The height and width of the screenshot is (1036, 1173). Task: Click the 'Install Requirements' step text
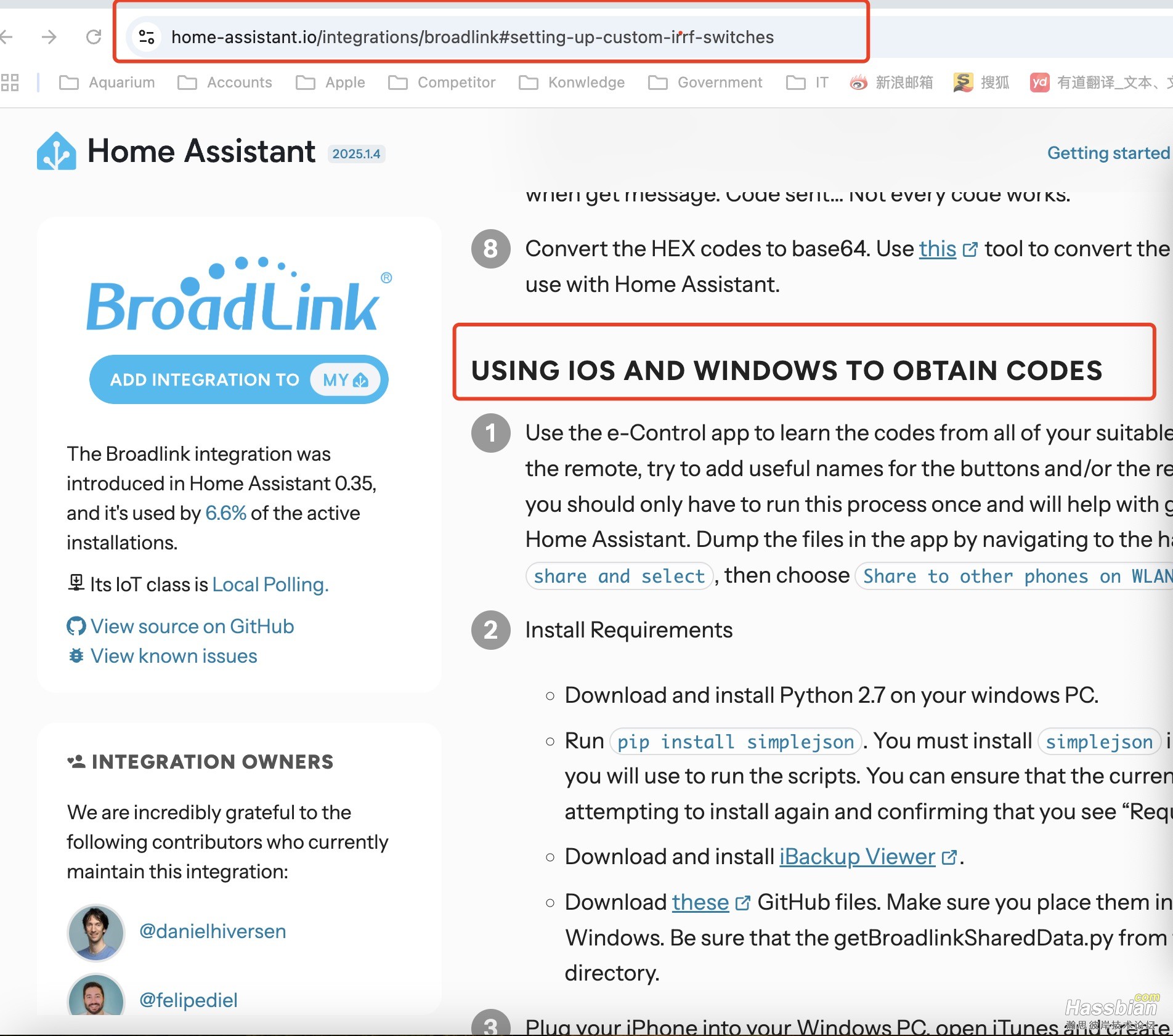[x=629, y=630]
